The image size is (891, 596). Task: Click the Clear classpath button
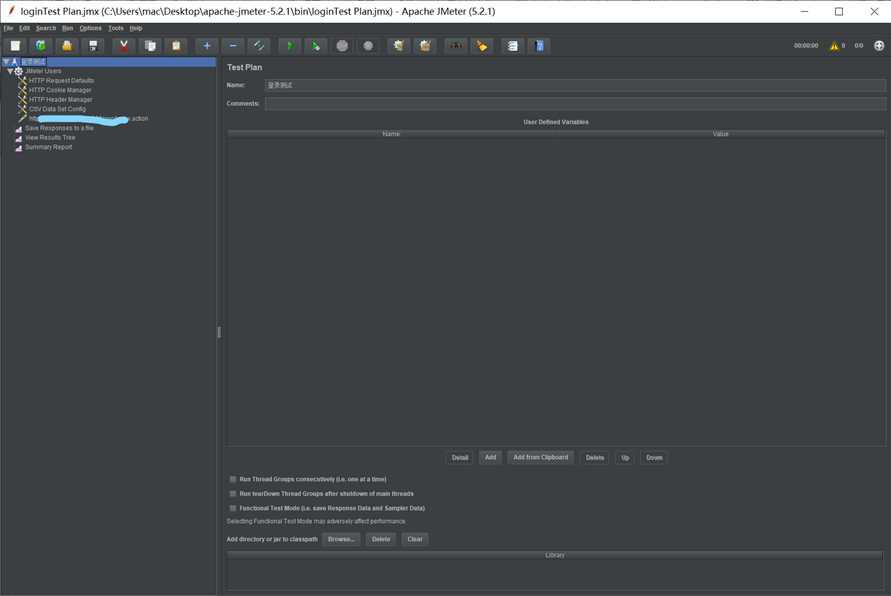click(415, 539)
